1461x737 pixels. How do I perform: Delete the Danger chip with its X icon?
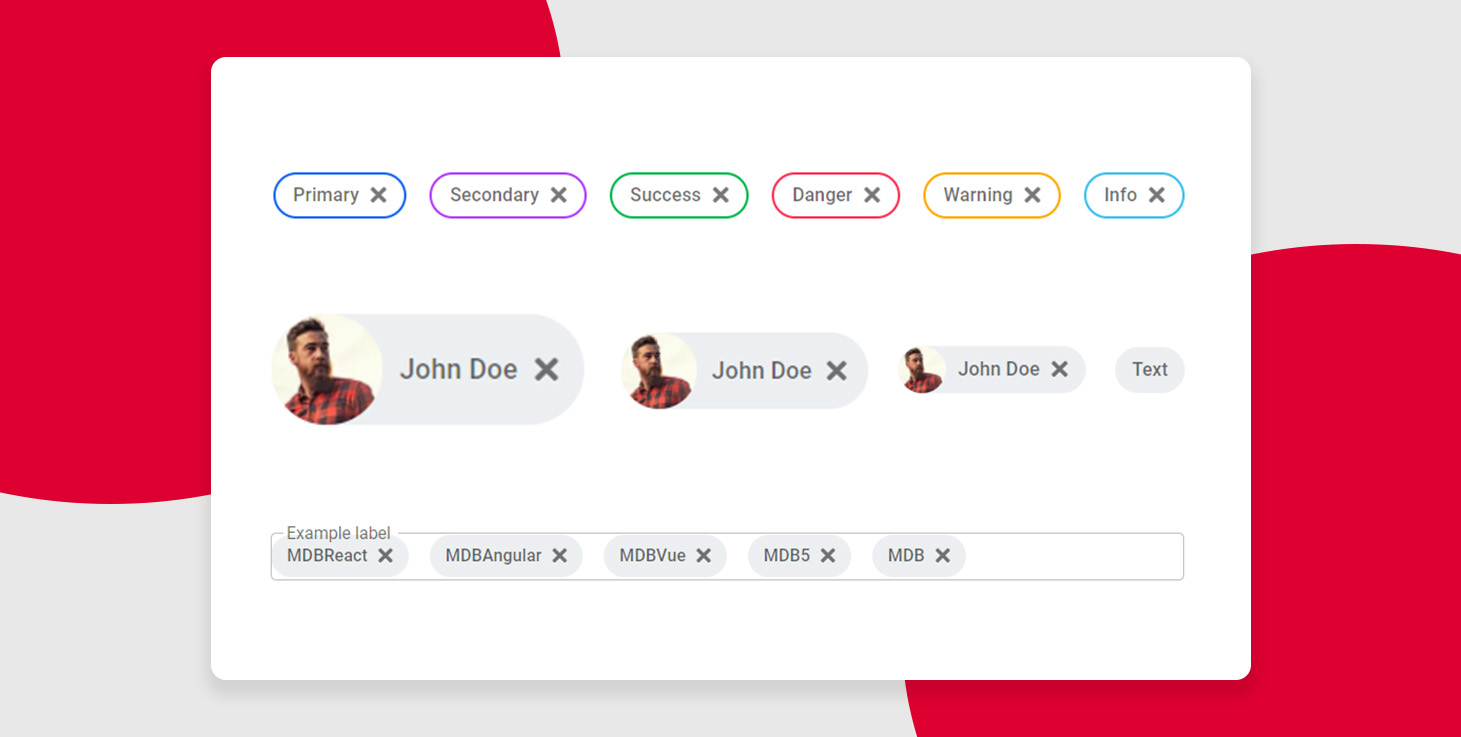pyautogui.click(x=872, y=195)
